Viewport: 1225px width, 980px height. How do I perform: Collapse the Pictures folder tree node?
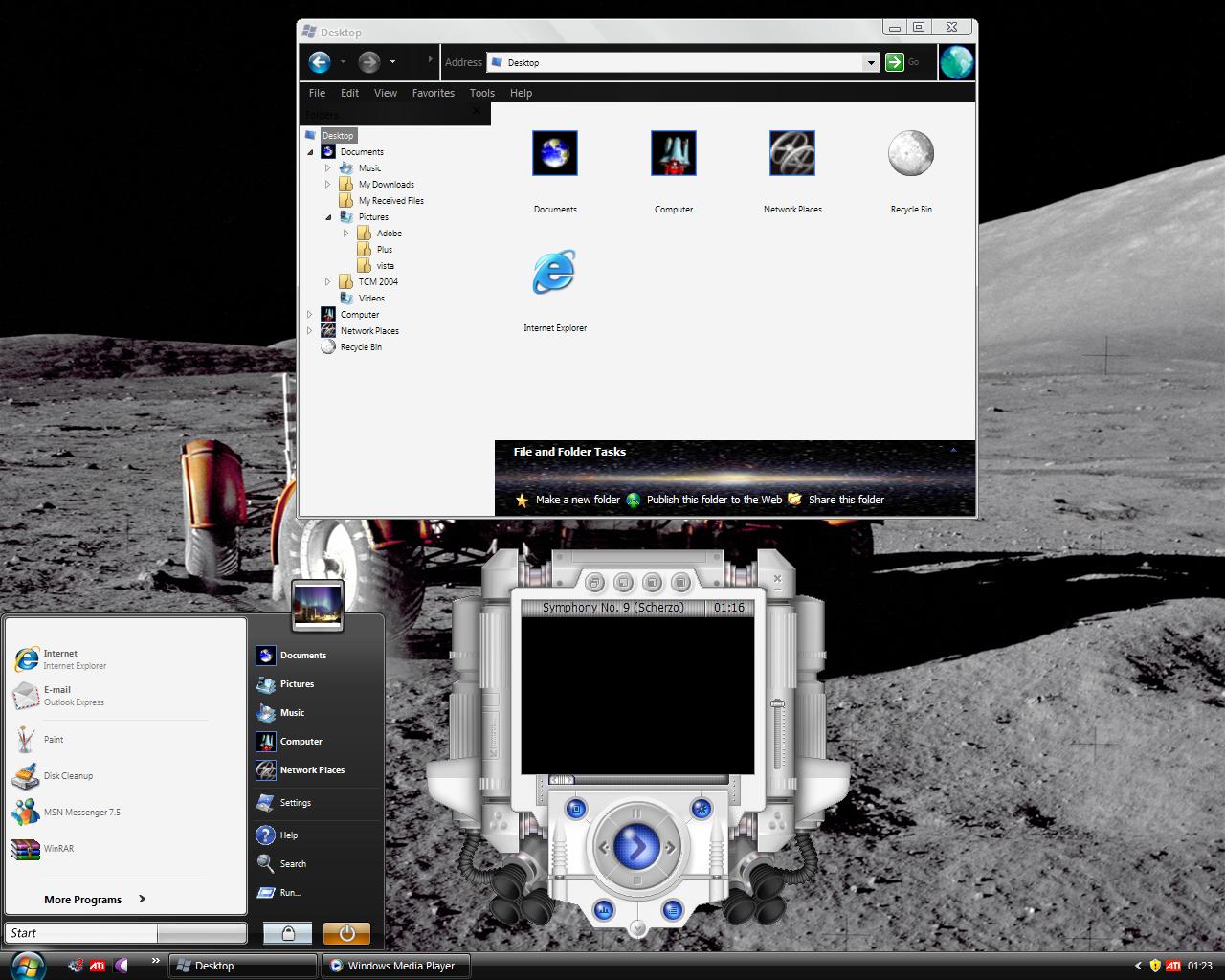point(328,217)
